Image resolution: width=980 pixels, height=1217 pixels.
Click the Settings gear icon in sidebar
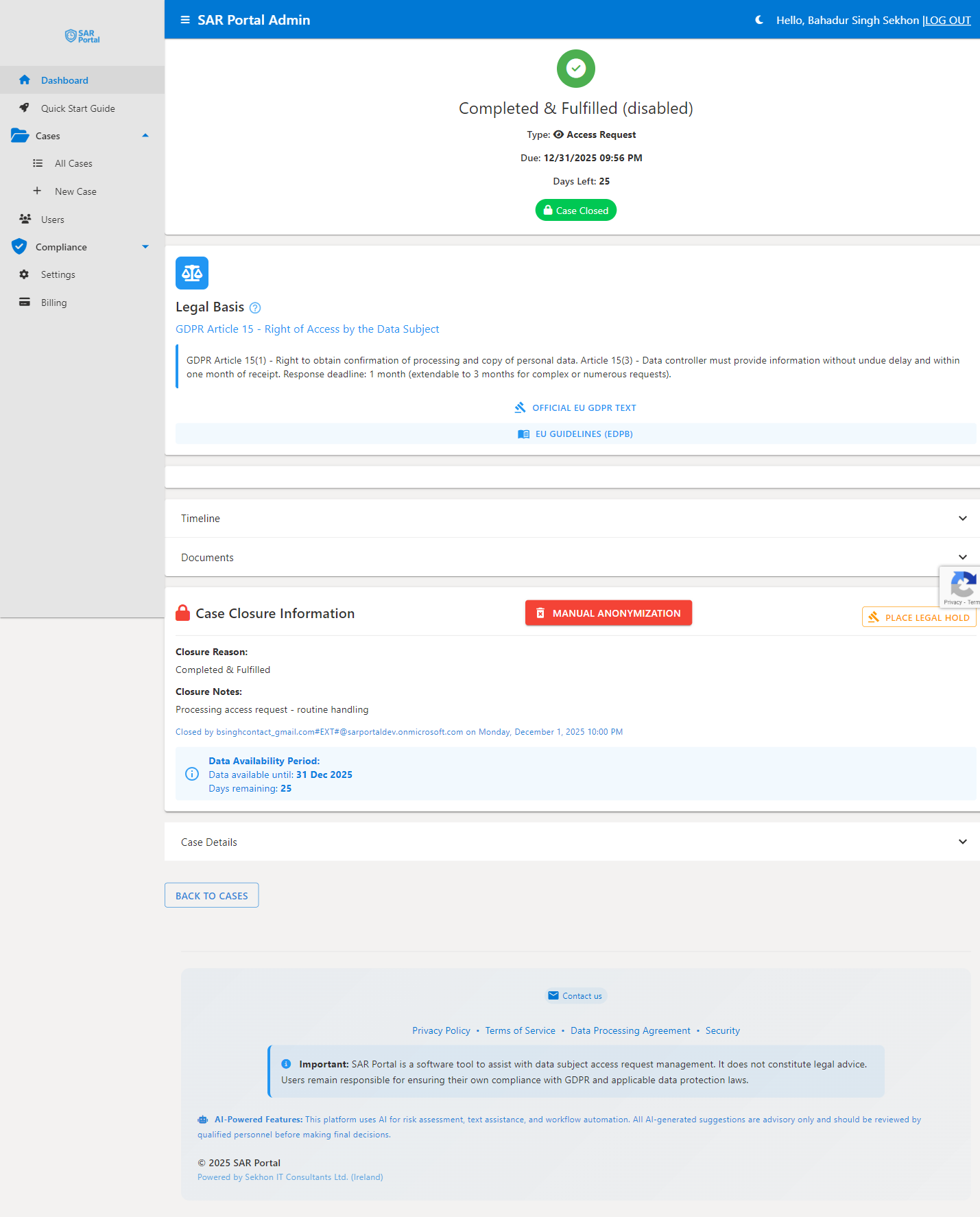tap(25, 274)
